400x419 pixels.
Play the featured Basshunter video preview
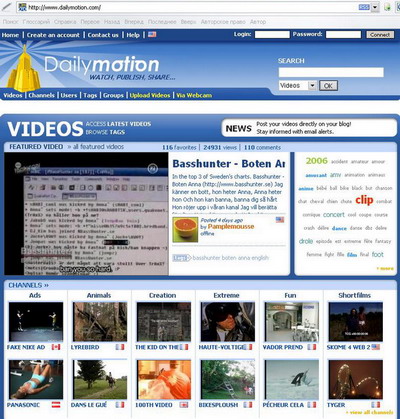86,214
